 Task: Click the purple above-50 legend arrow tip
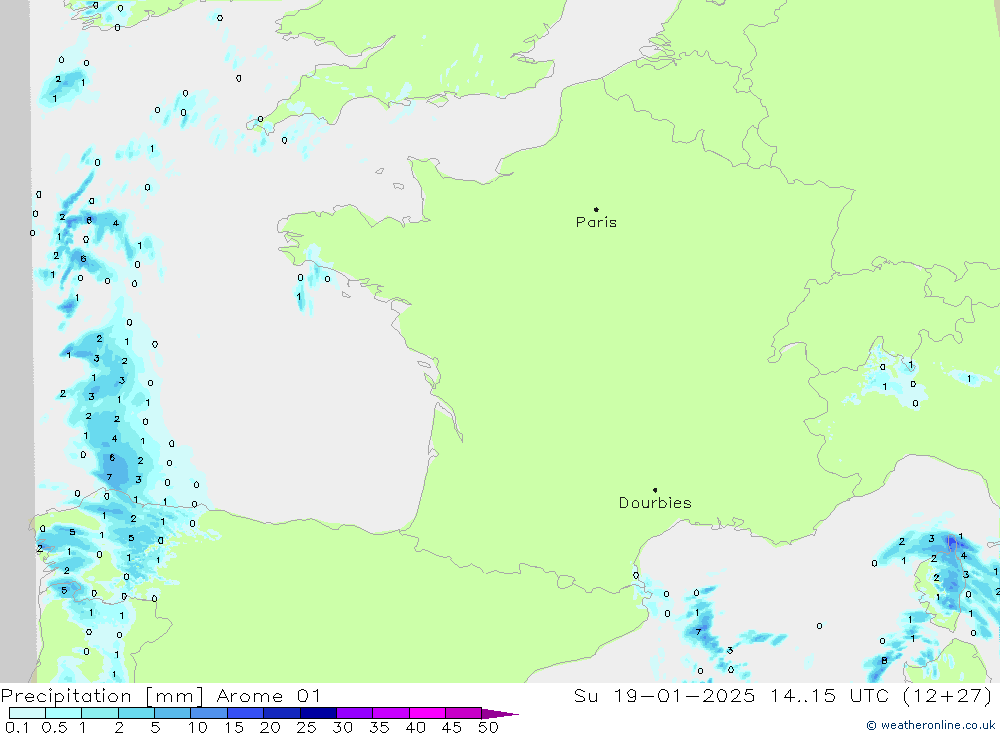tap(501, 714)
